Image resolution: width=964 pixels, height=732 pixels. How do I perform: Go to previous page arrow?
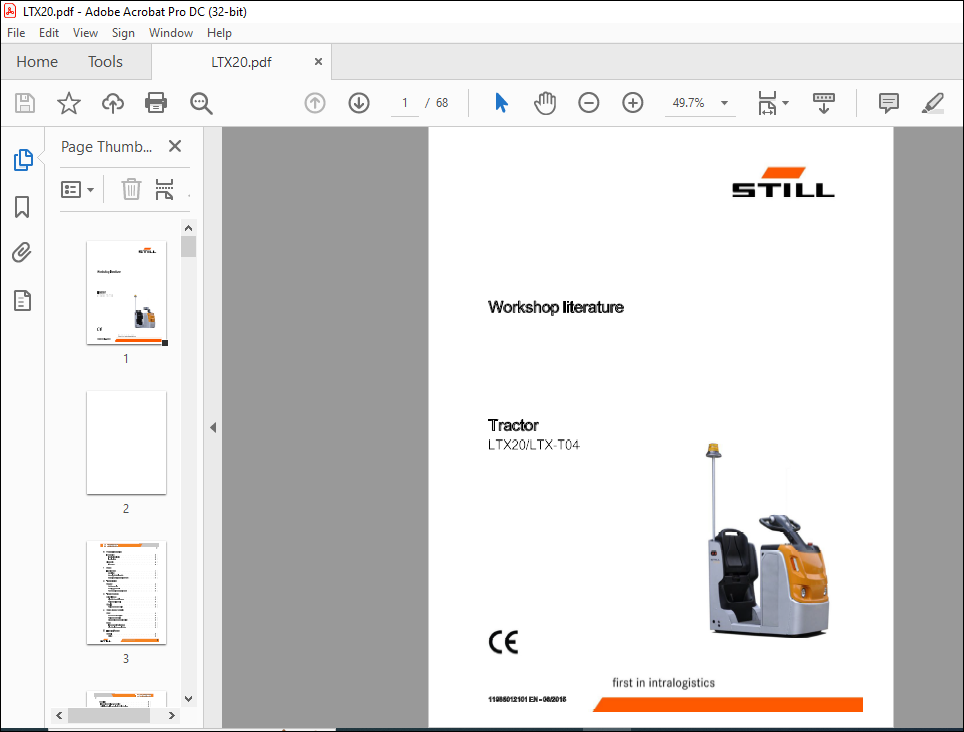[315, 103]
